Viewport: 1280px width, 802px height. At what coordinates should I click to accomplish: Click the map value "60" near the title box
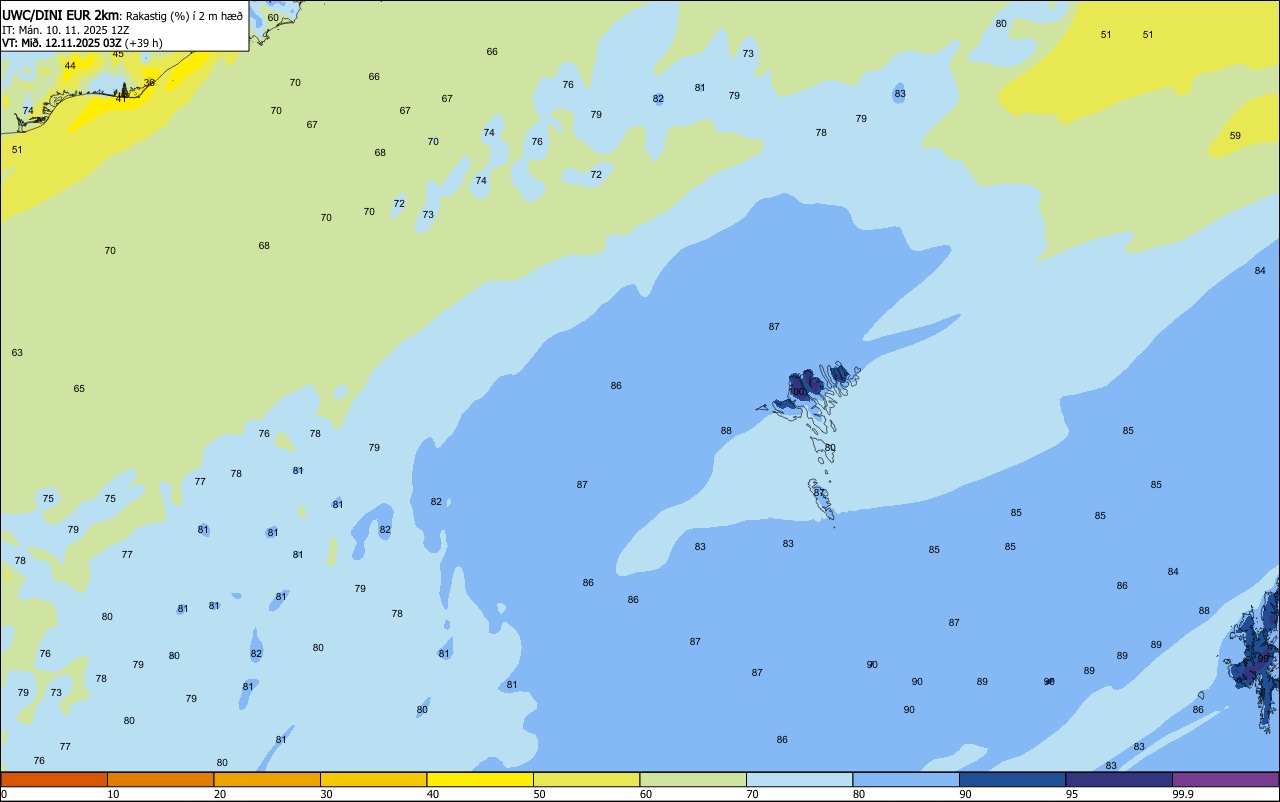[x=273, y=18]
